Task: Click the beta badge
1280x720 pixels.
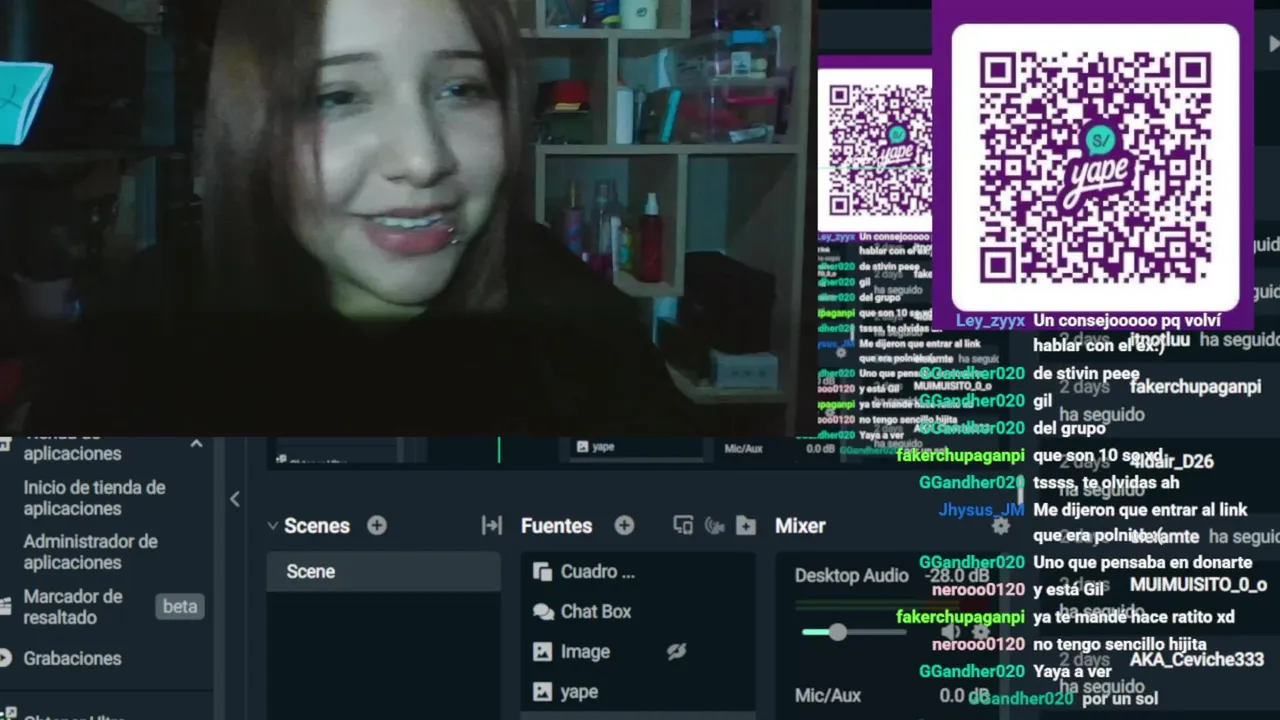Action: 180,607
